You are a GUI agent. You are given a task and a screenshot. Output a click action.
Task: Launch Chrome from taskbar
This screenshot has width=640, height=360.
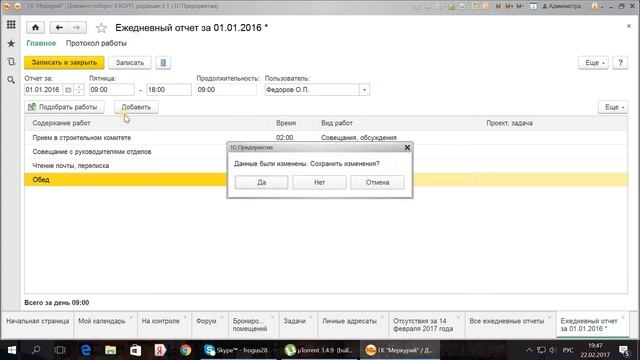[185, 350]
